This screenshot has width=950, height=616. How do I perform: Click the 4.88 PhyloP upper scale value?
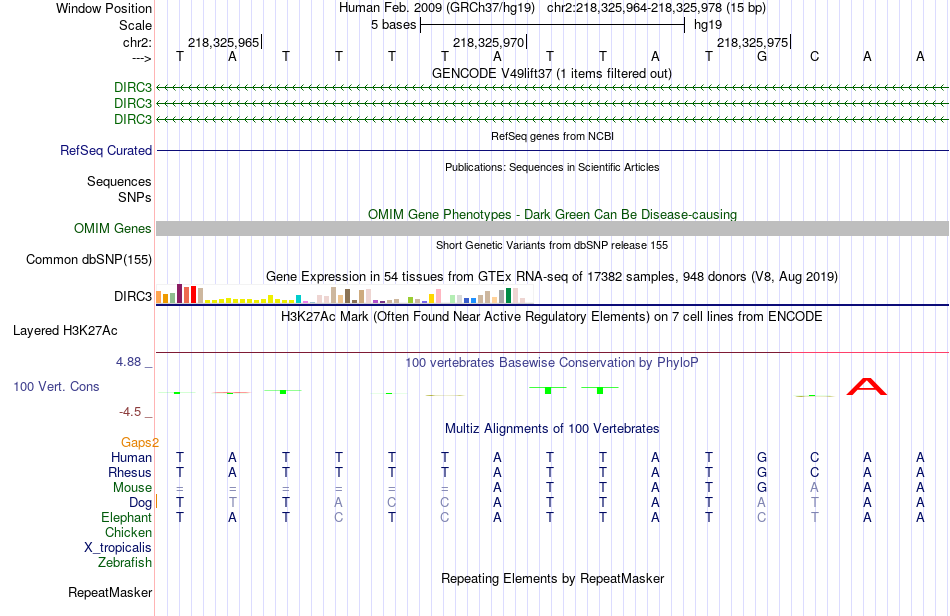point(128,362)
